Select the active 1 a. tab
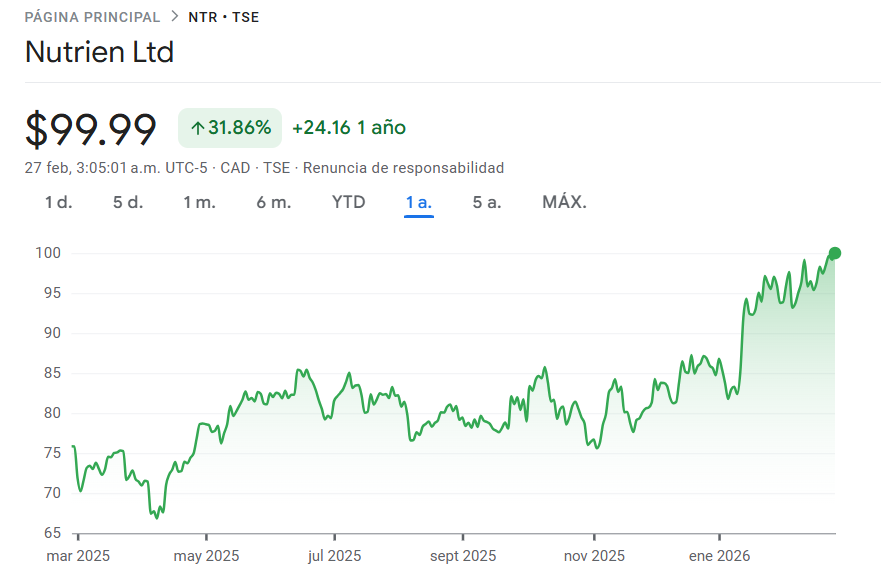 click(x=419, y=202)
